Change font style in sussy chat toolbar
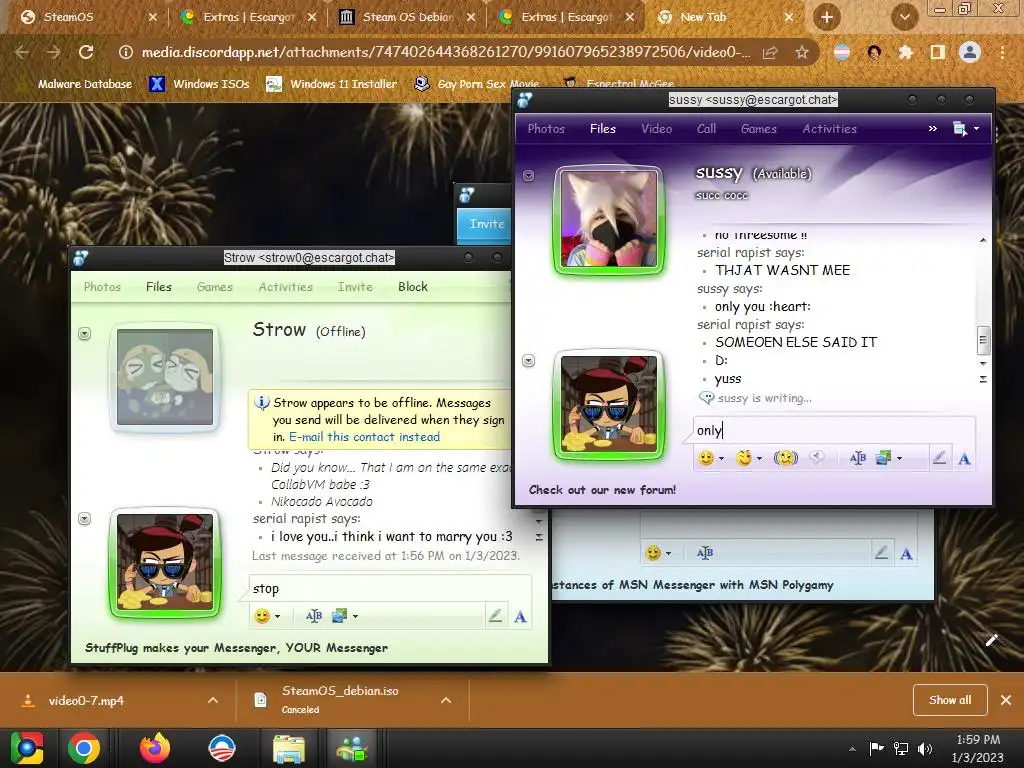1024x768 pixels. click(x=857, y=458)
